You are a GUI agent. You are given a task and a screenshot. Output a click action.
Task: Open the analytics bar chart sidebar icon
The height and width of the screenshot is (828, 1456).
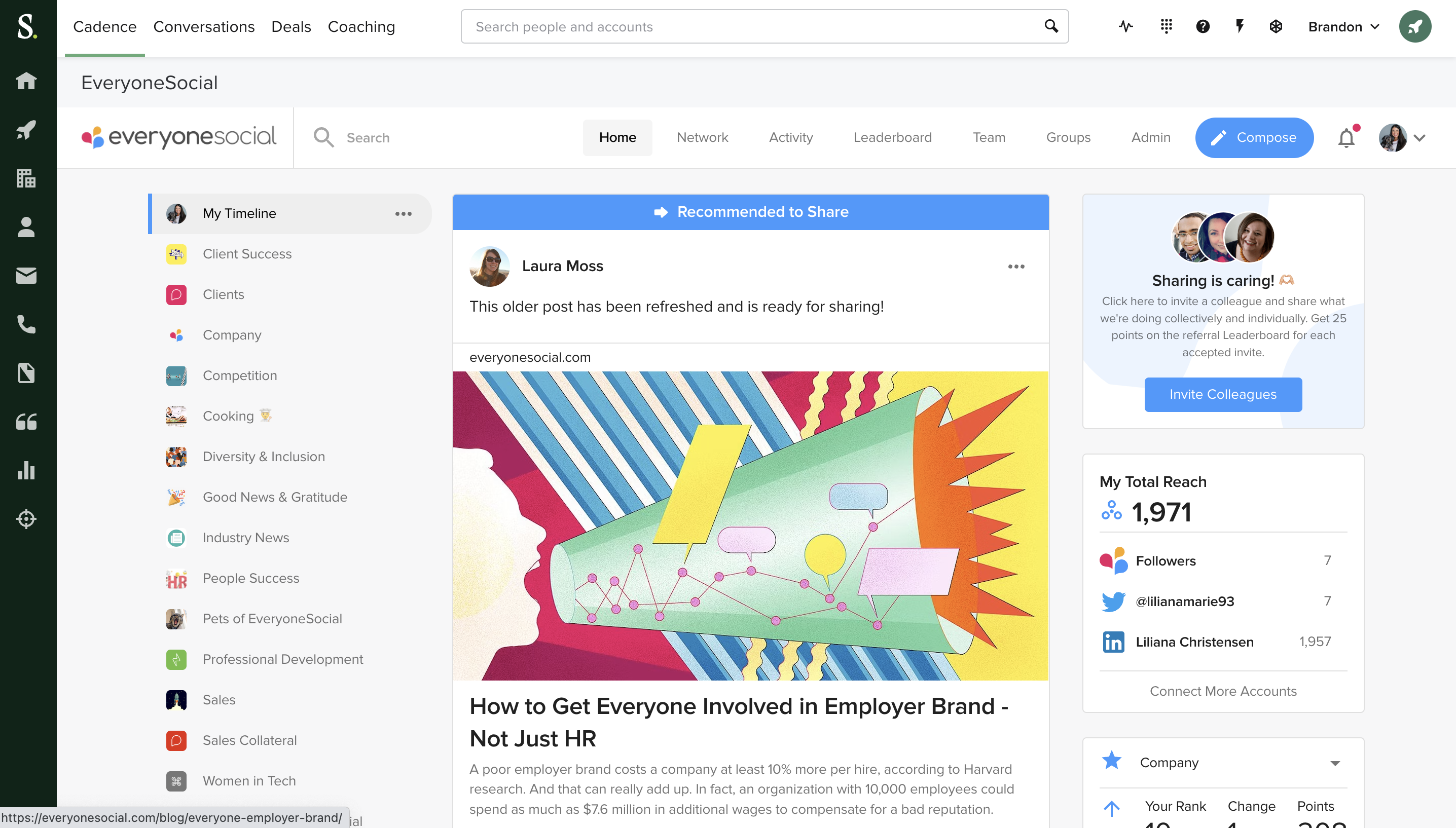point(26,470)
